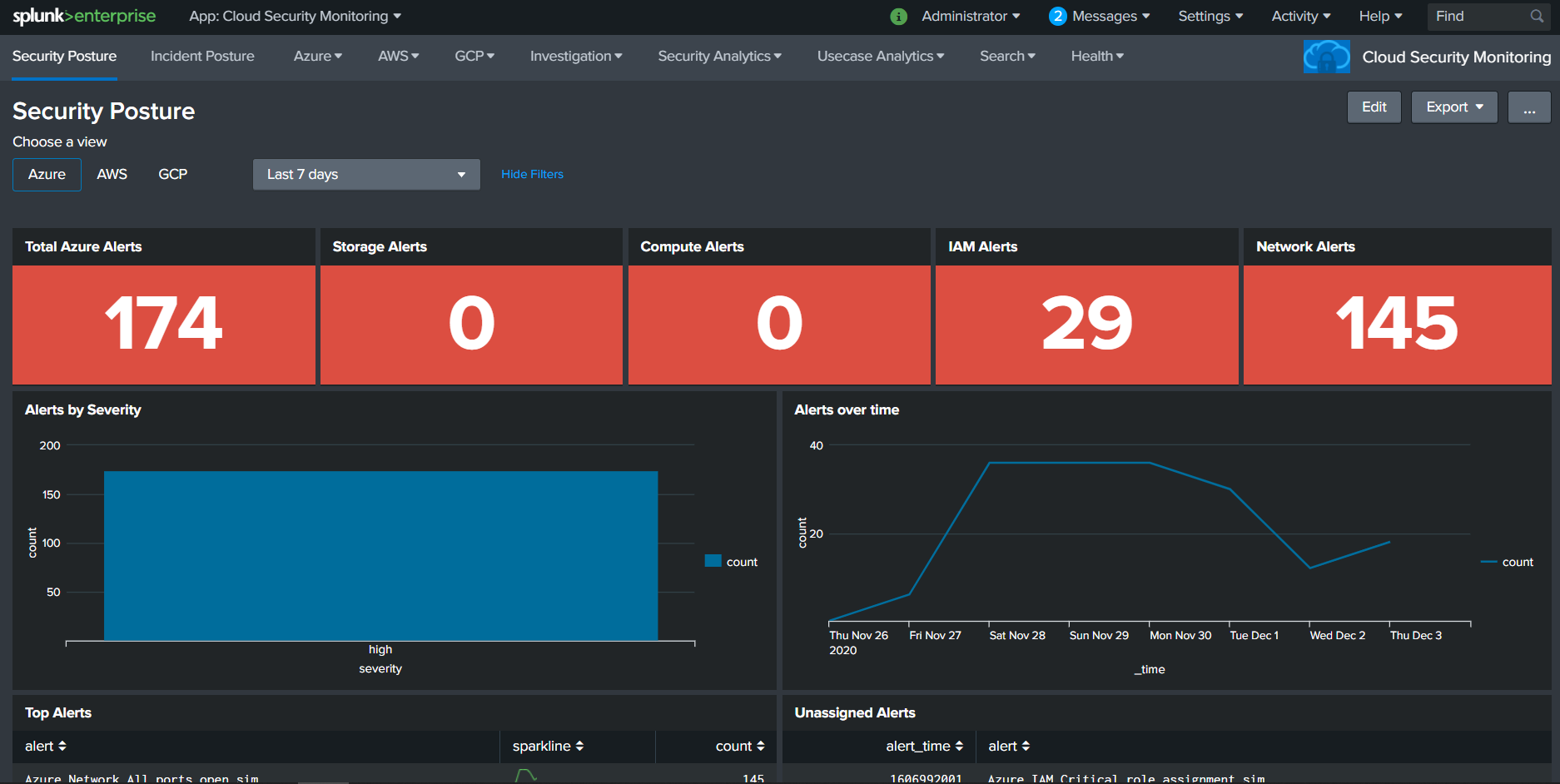Click the Compute Alerts 0 tile

click(x=779, y=325)
